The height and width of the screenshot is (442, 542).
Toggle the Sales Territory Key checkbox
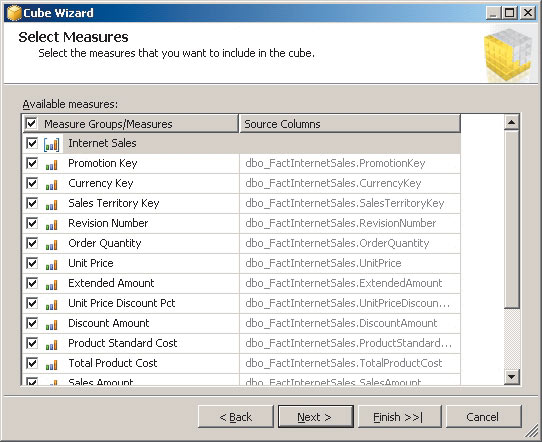32,203
